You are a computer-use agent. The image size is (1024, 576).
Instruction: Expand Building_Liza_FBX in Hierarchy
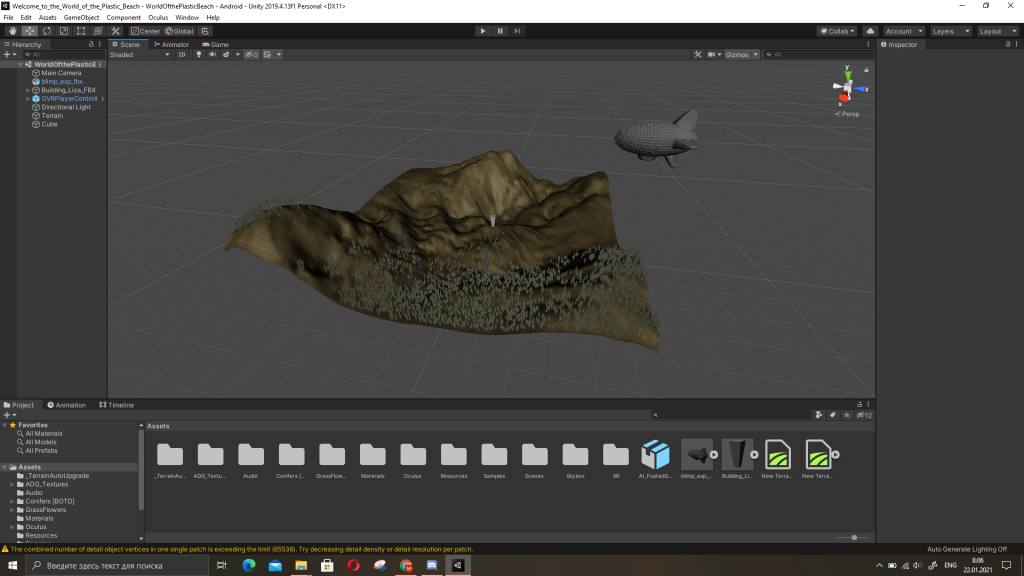point(28,90)
